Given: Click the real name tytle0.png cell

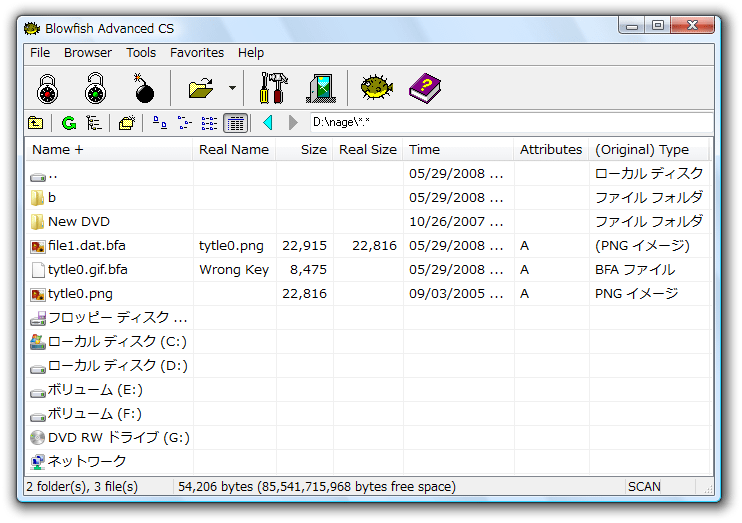Looking at the screenshot, I should pyautogui.click(x=231, y=246).
